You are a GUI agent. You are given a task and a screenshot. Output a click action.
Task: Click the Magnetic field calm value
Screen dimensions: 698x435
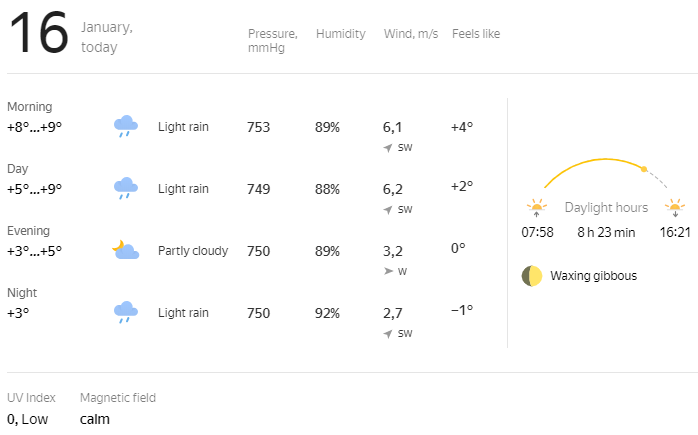click(95, 419)
